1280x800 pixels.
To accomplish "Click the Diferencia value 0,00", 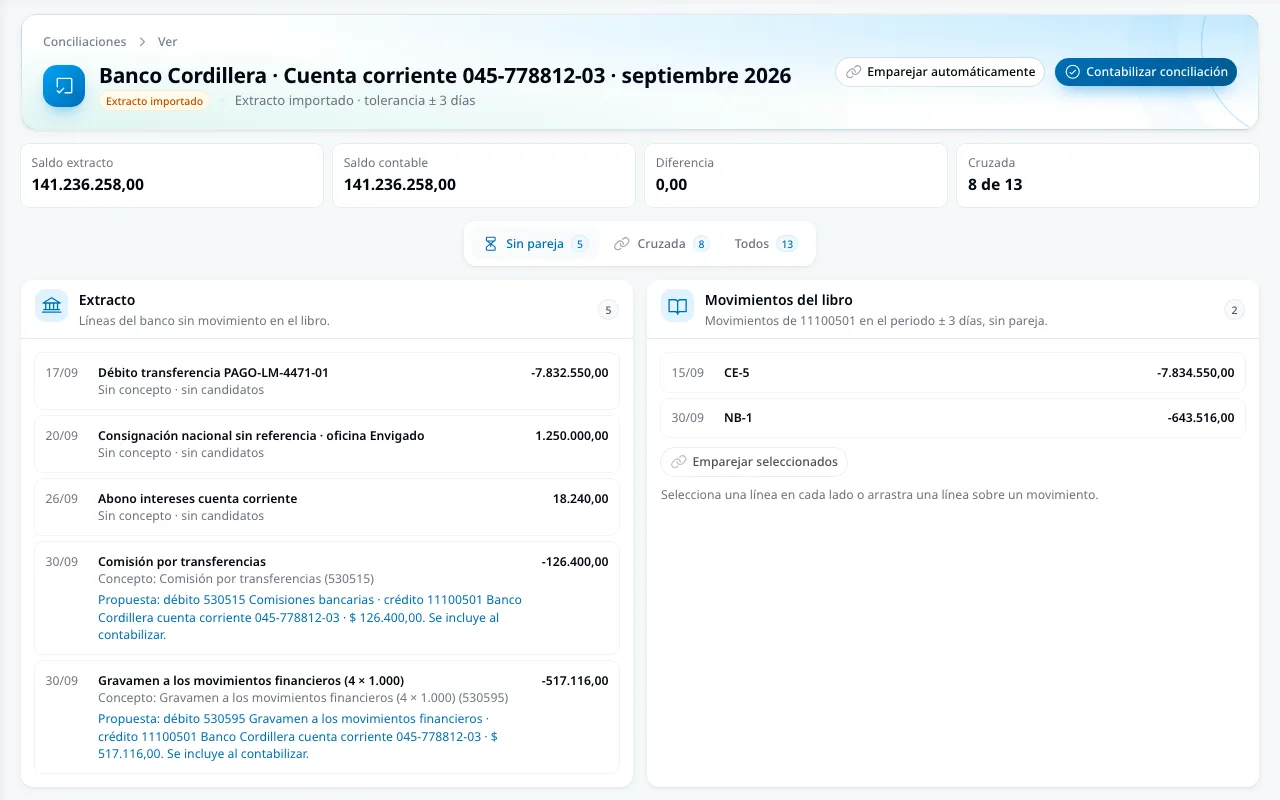I will [671, 185].
